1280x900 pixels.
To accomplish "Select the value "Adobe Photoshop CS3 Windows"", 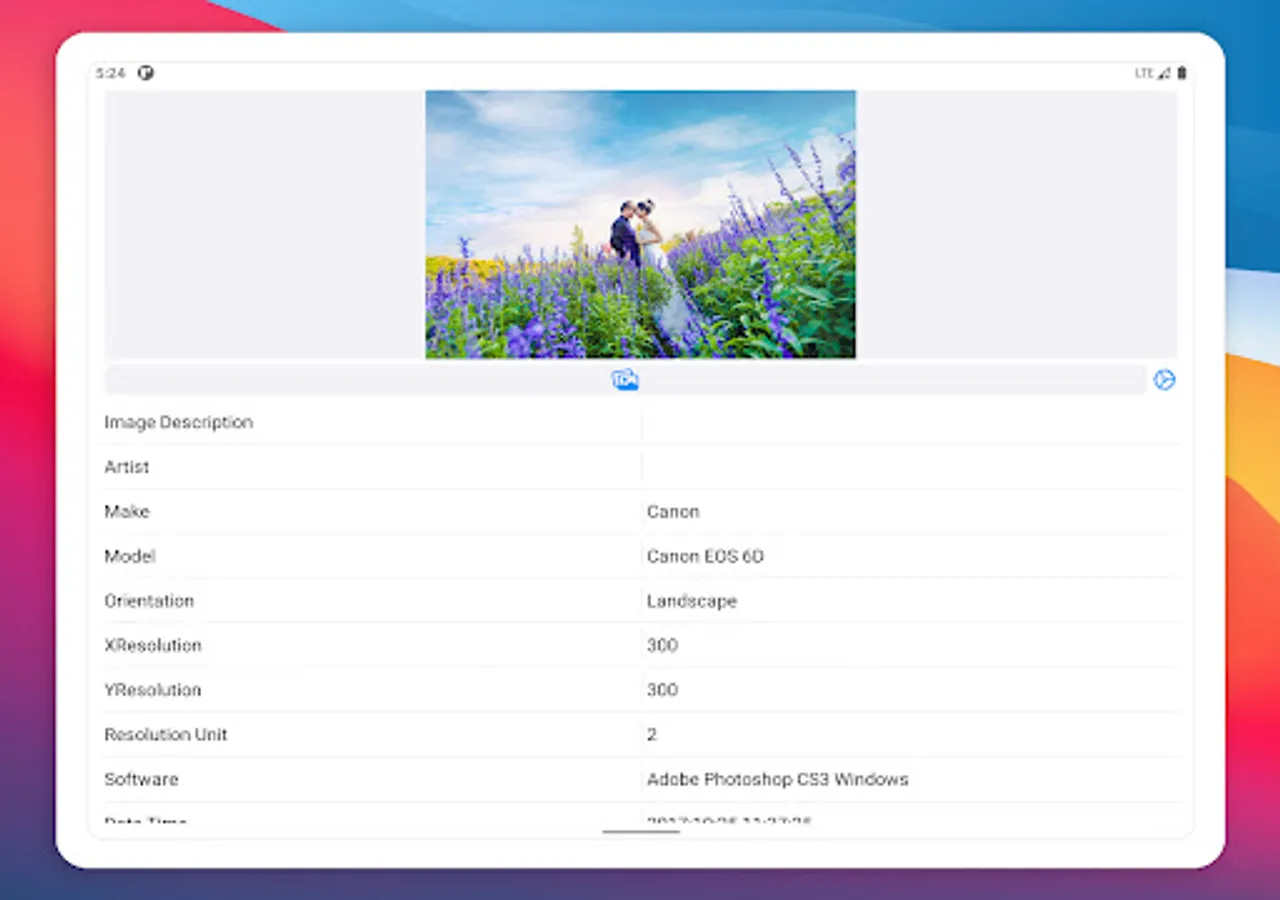I will coord(778,779).
